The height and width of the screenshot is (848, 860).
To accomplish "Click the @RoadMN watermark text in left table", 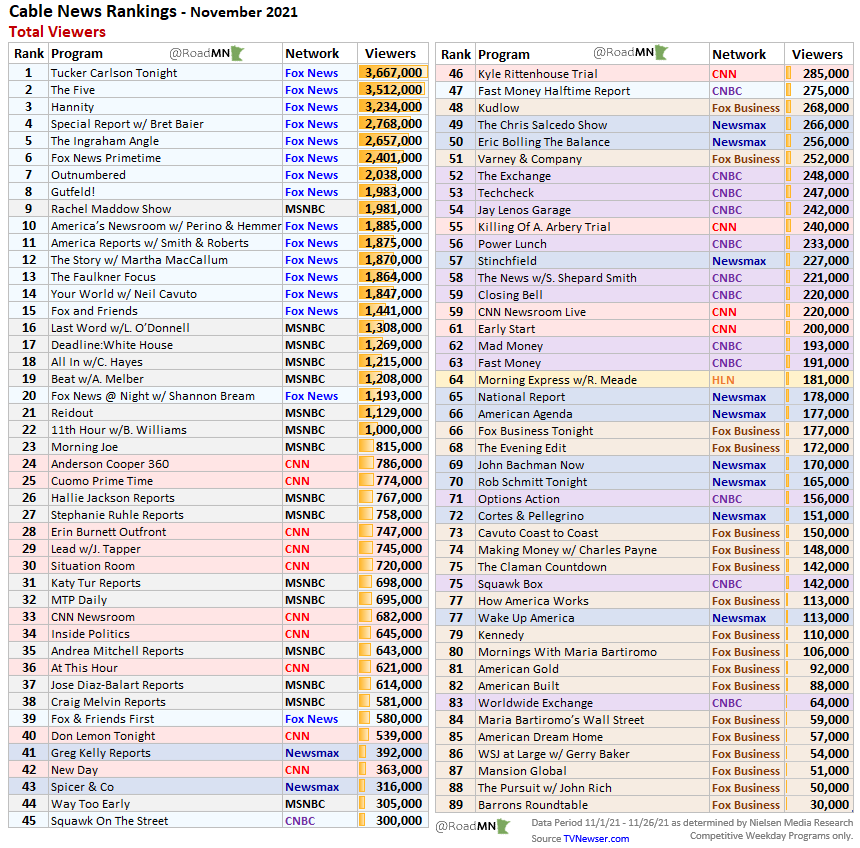I will pos(207,54).
